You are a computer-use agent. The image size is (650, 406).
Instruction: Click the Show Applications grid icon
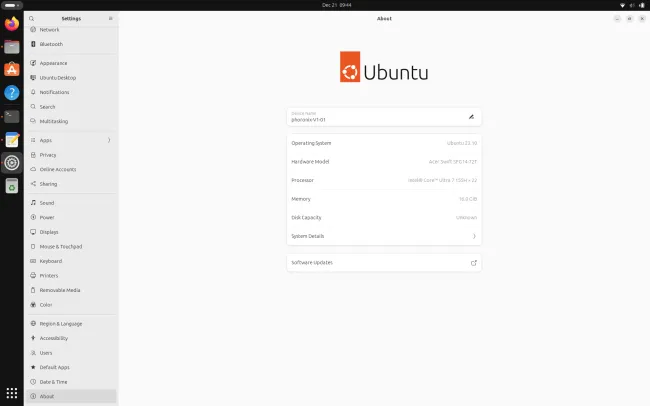pyautogui.click(x=12, y=394)
